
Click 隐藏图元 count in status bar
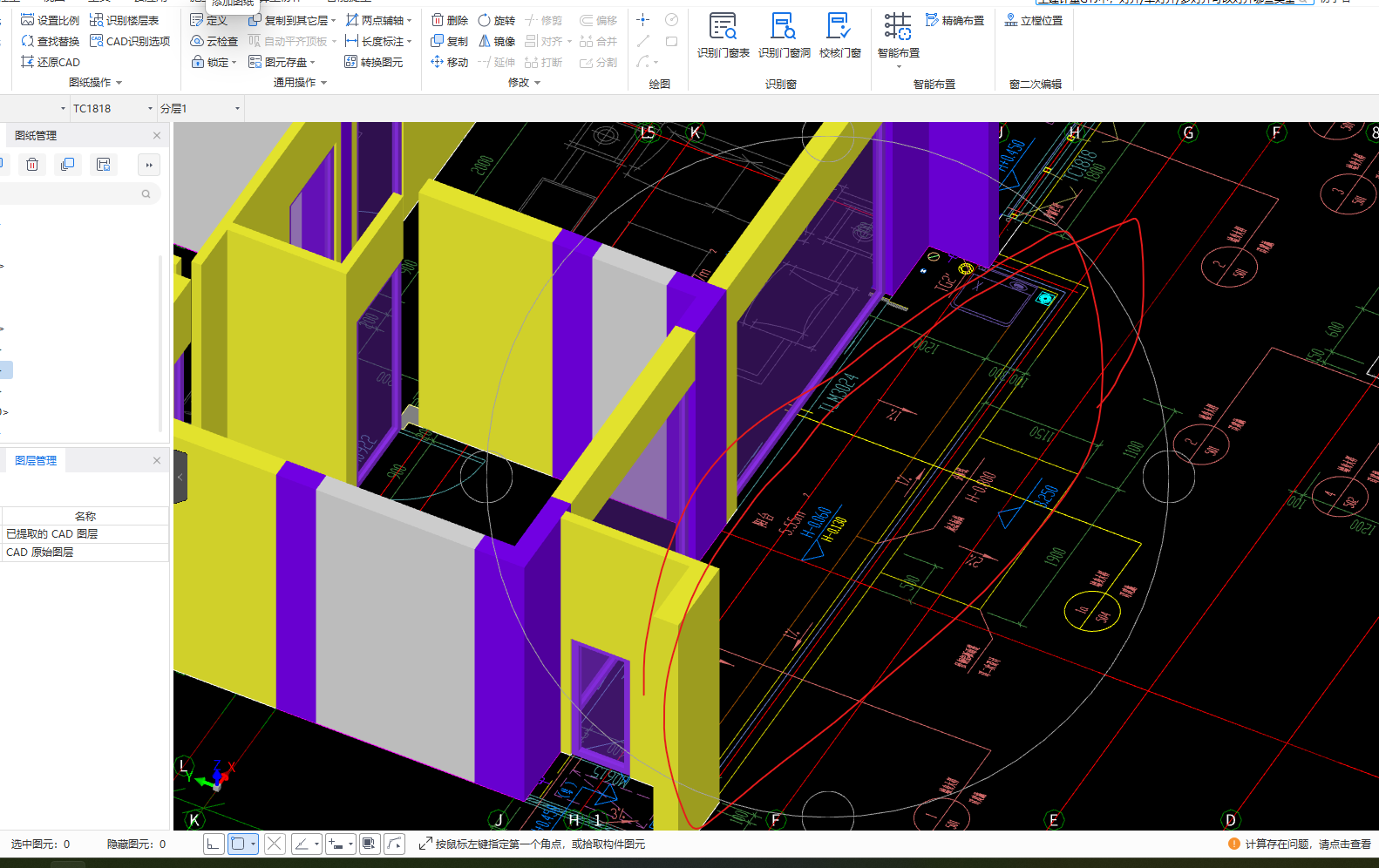click(136, 844)
